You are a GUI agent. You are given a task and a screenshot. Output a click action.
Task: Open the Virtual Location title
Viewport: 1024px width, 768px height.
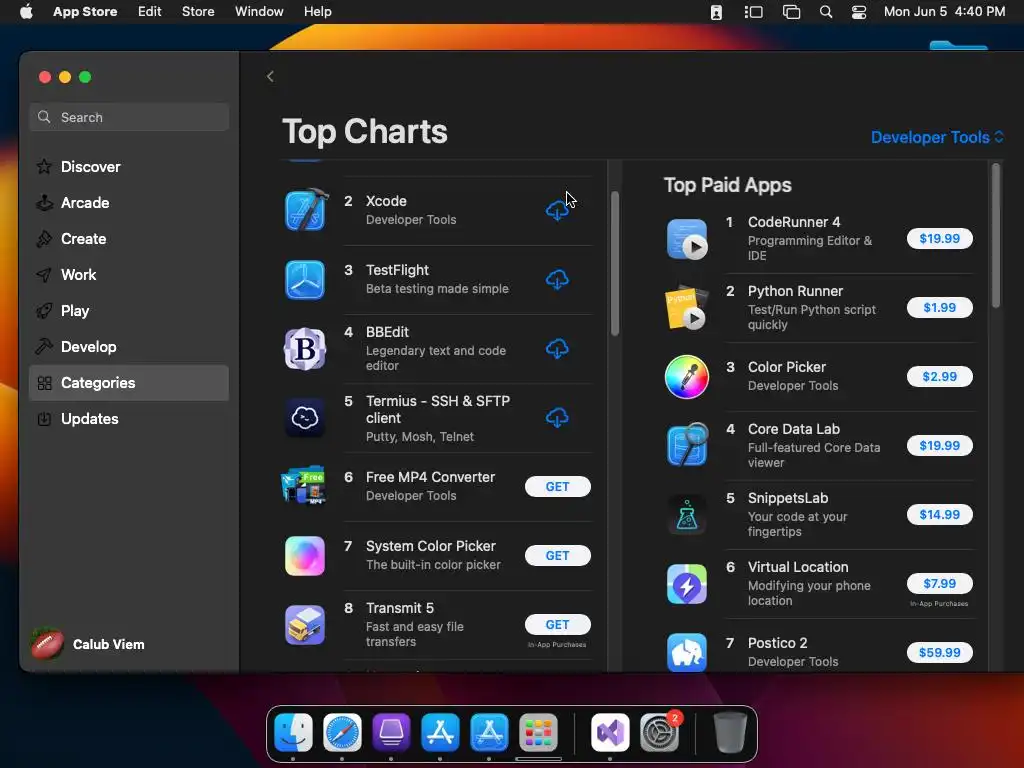(798, 567)
